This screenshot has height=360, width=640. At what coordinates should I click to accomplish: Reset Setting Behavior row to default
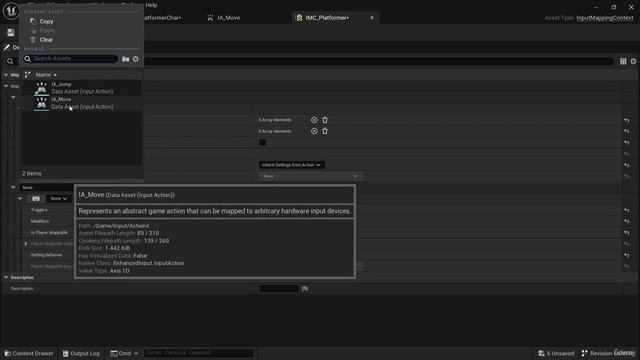pos(626,255)
